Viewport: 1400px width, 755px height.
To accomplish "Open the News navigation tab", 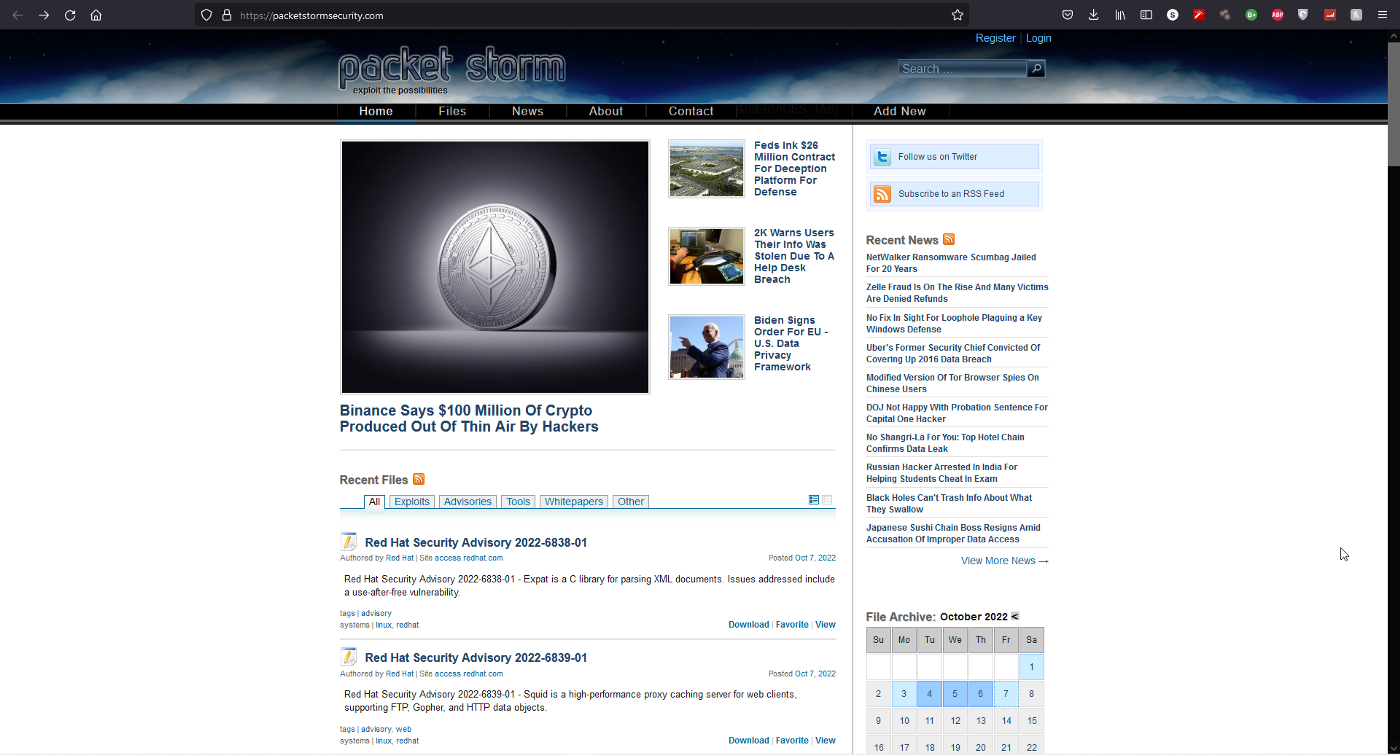I will (x=528, y=111).
